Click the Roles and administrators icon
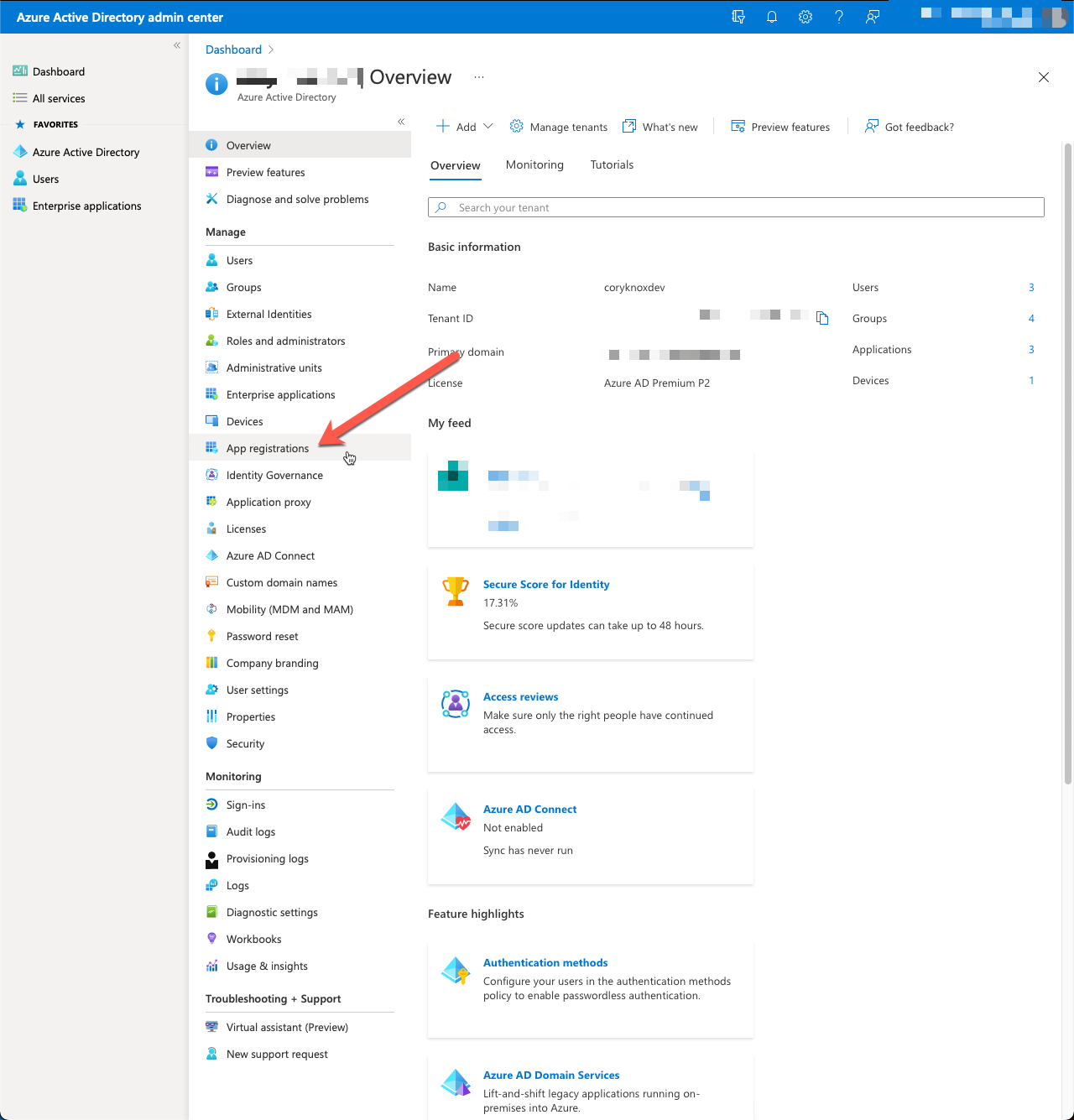This screenshot has width=1074, height=1120. [x=212, y=341]
